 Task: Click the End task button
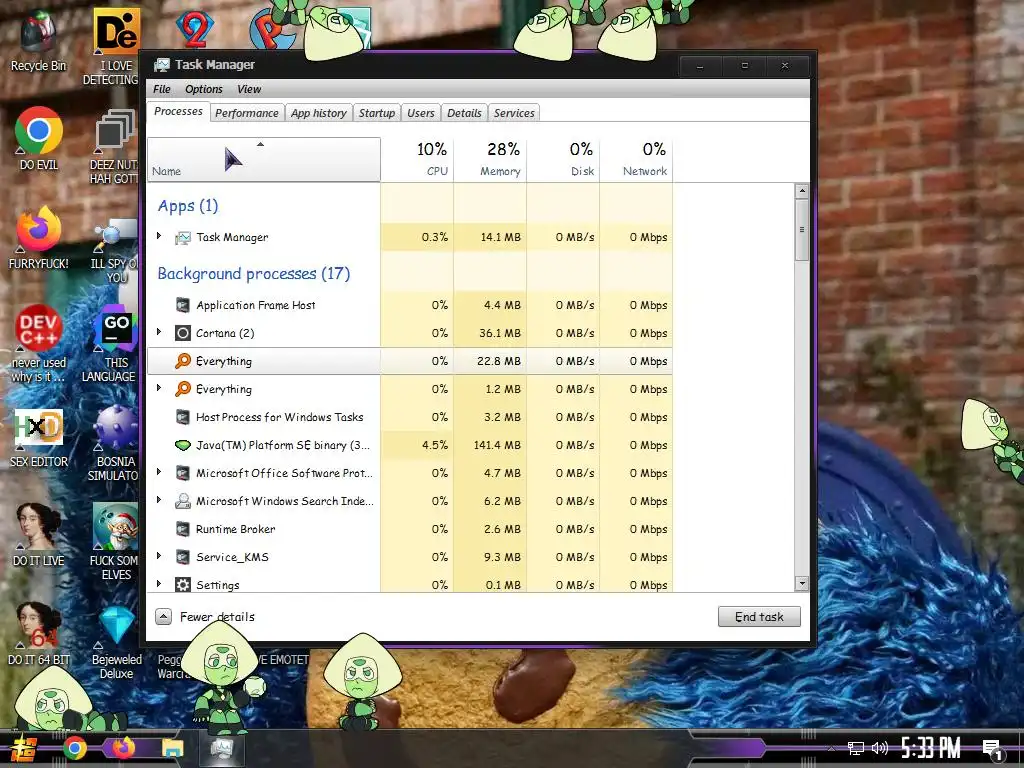[x=759, y=616]
